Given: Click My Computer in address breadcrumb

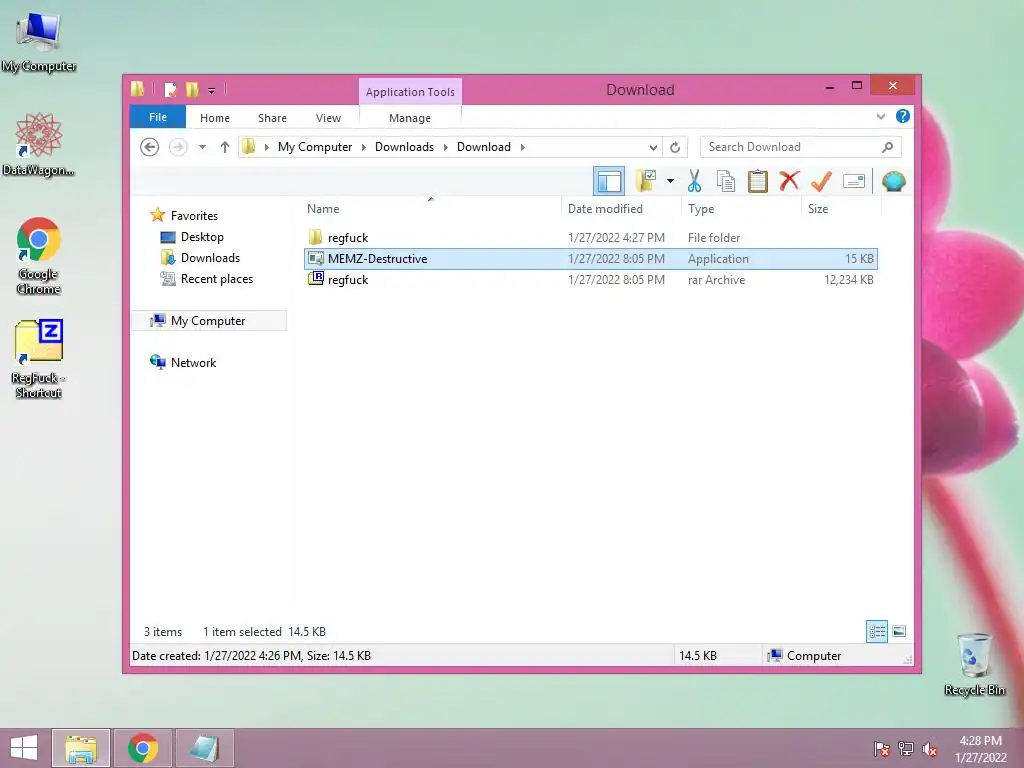Looking at the screenshot, I should 315,147.
